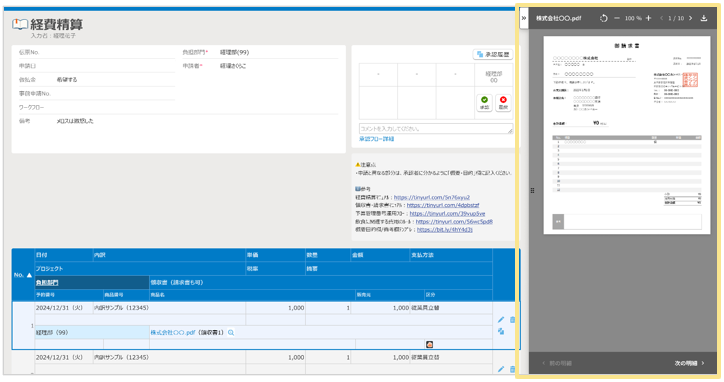The height and width of the screenshot is (382, 724).
Task: Go to the previous PDF page
Action: [662, 18]
